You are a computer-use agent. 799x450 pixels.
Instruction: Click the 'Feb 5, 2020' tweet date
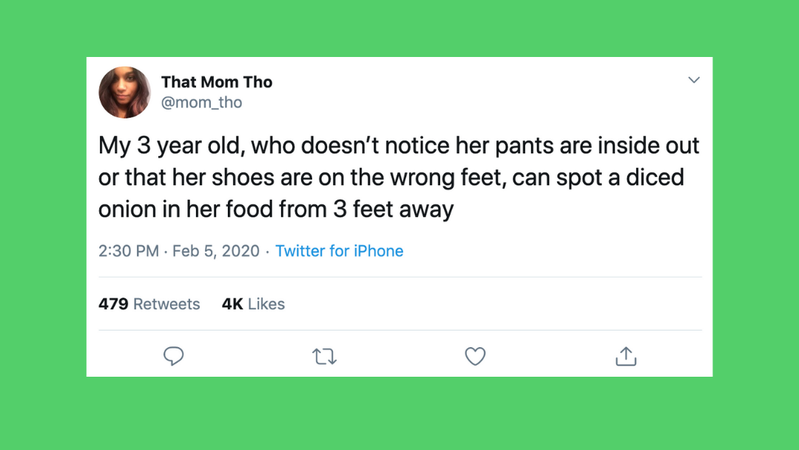216,251
